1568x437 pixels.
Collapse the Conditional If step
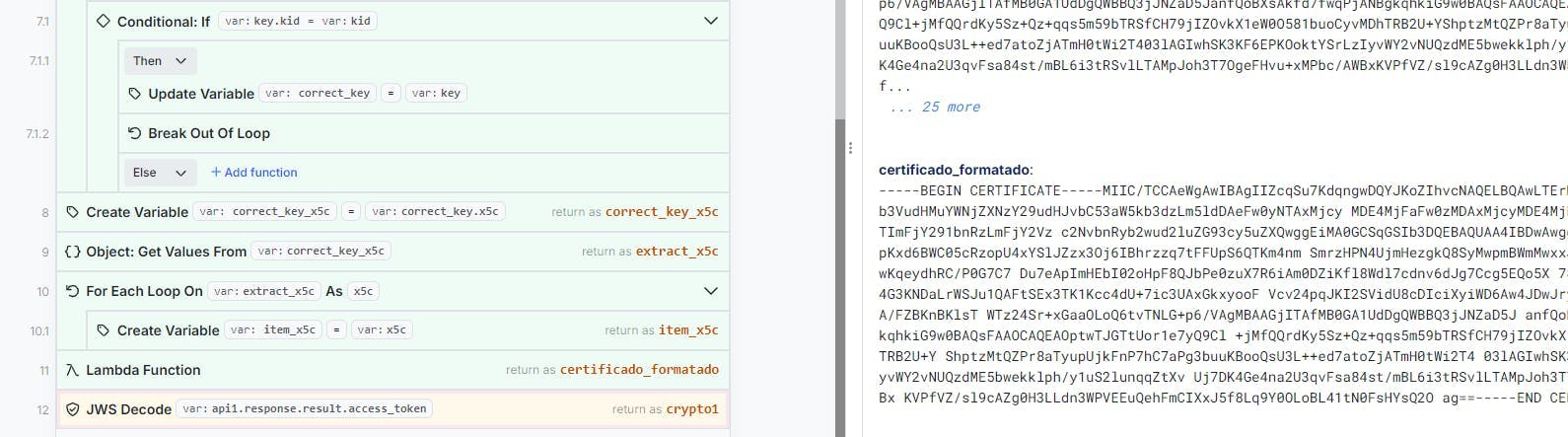pos(710,21)
